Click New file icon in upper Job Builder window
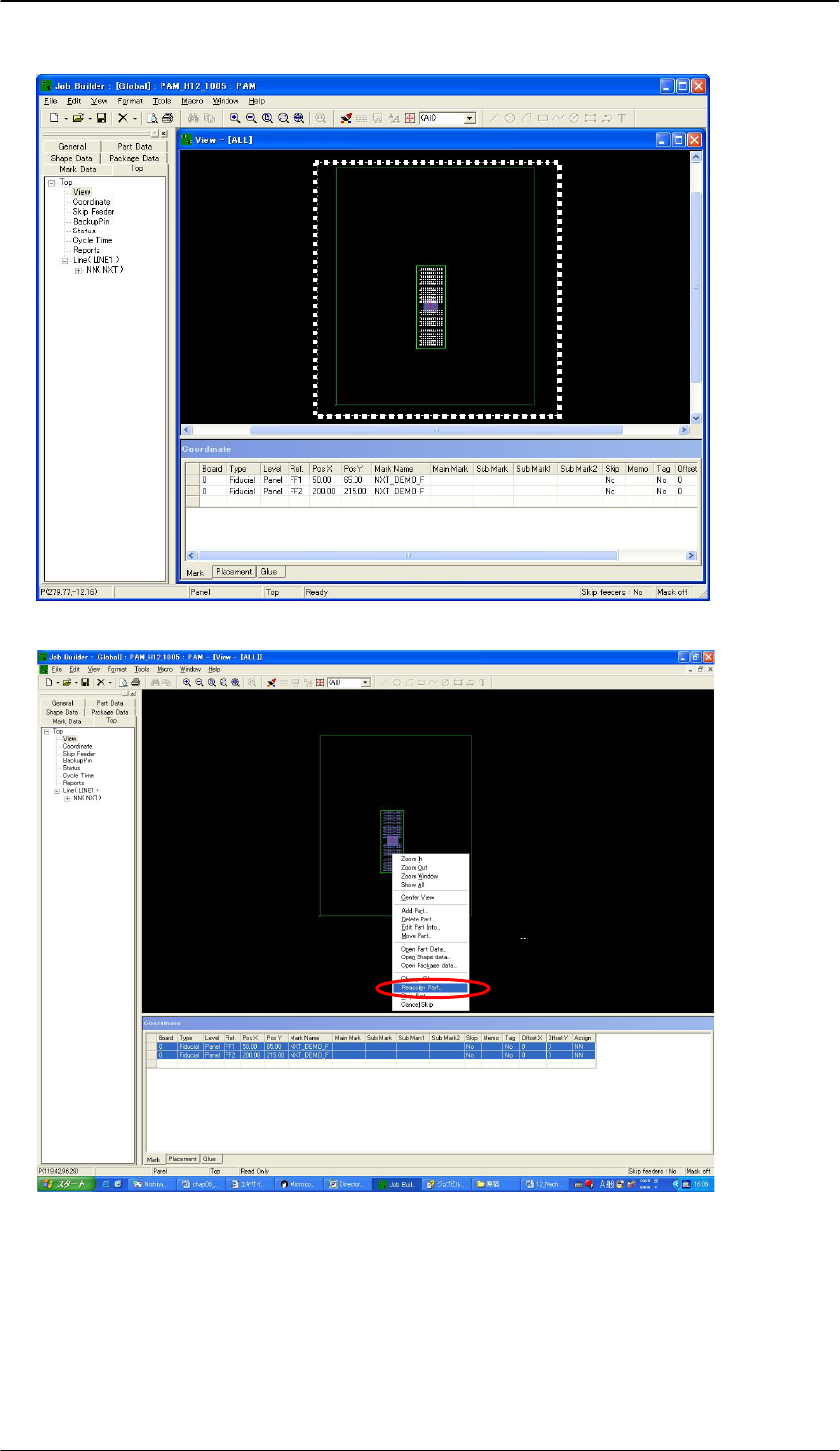840x1451 pixels. [x=54, y=118]
